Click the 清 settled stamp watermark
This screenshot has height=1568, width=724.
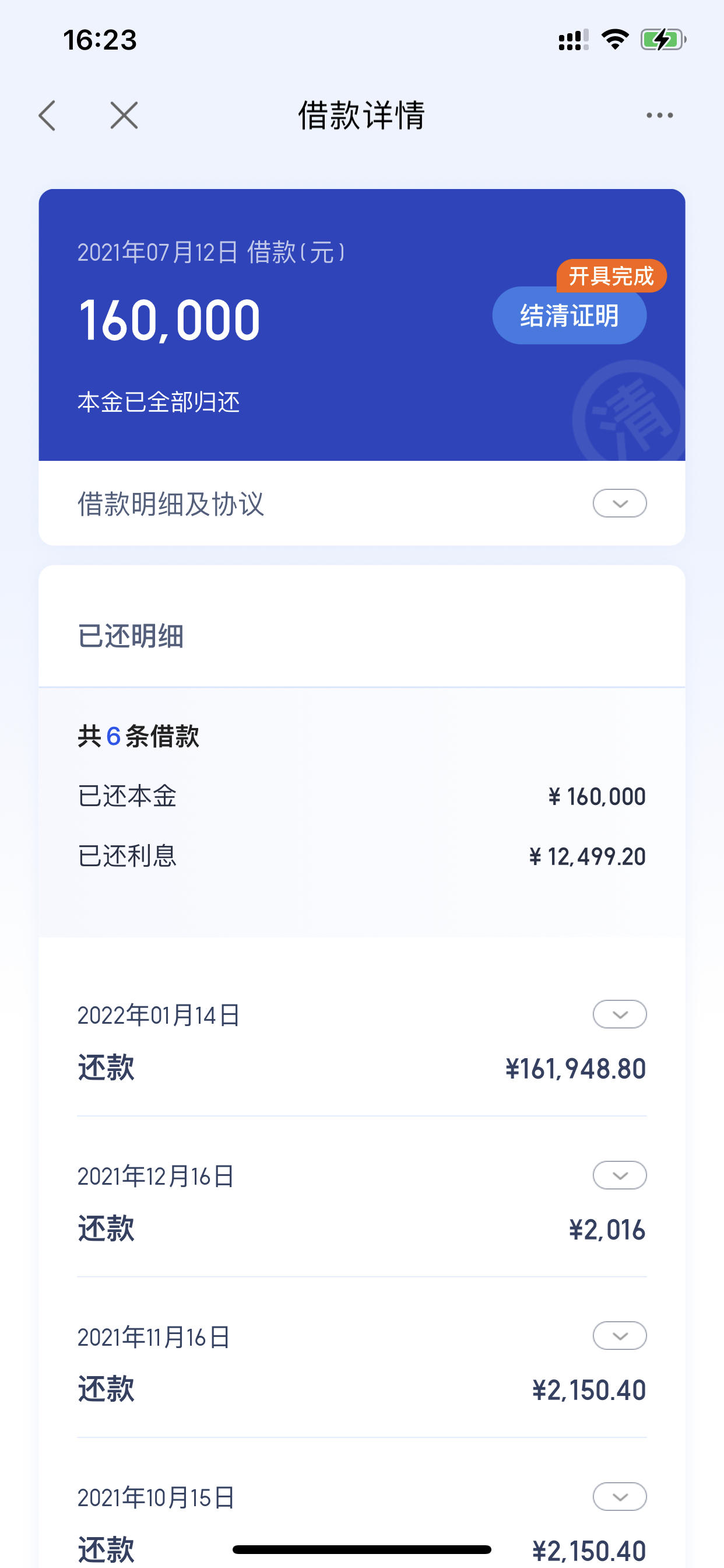click(630, 411)
